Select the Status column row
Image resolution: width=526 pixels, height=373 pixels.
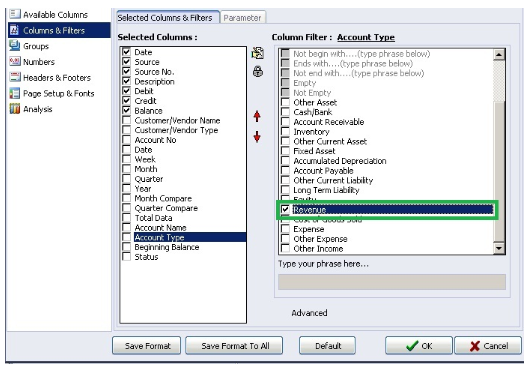pos(183,257)
